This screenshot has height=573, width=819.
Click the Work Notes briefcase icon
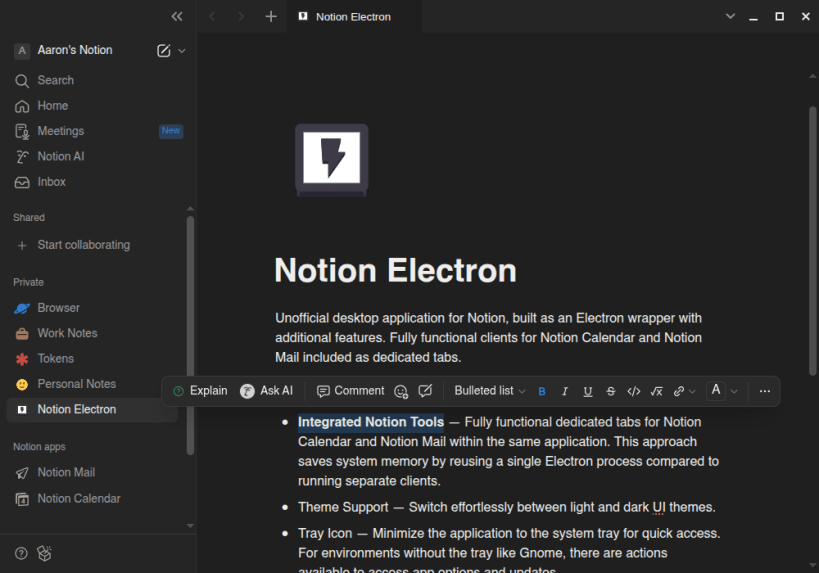click(22, 334)
